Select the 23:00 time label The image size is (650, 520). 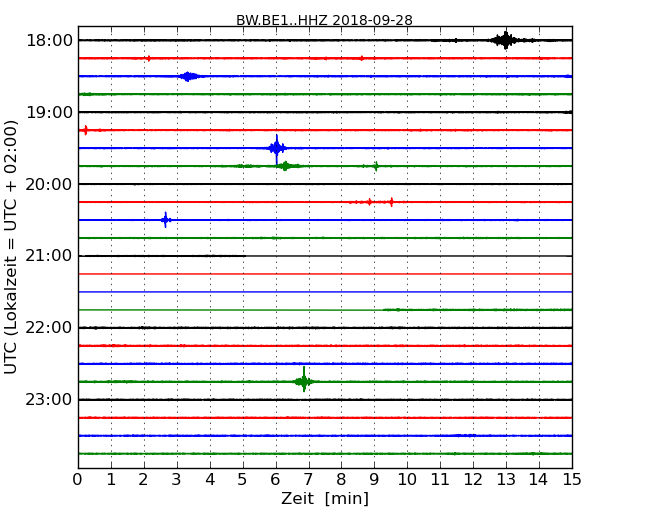[x=49, y=400]
